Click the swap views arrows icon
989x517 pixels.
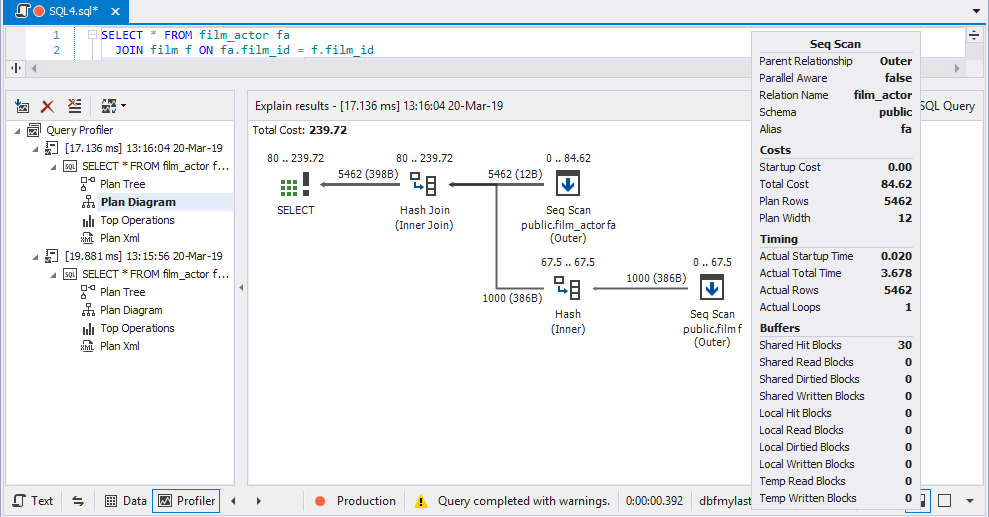pyautogui.click(x=78, y=501)
